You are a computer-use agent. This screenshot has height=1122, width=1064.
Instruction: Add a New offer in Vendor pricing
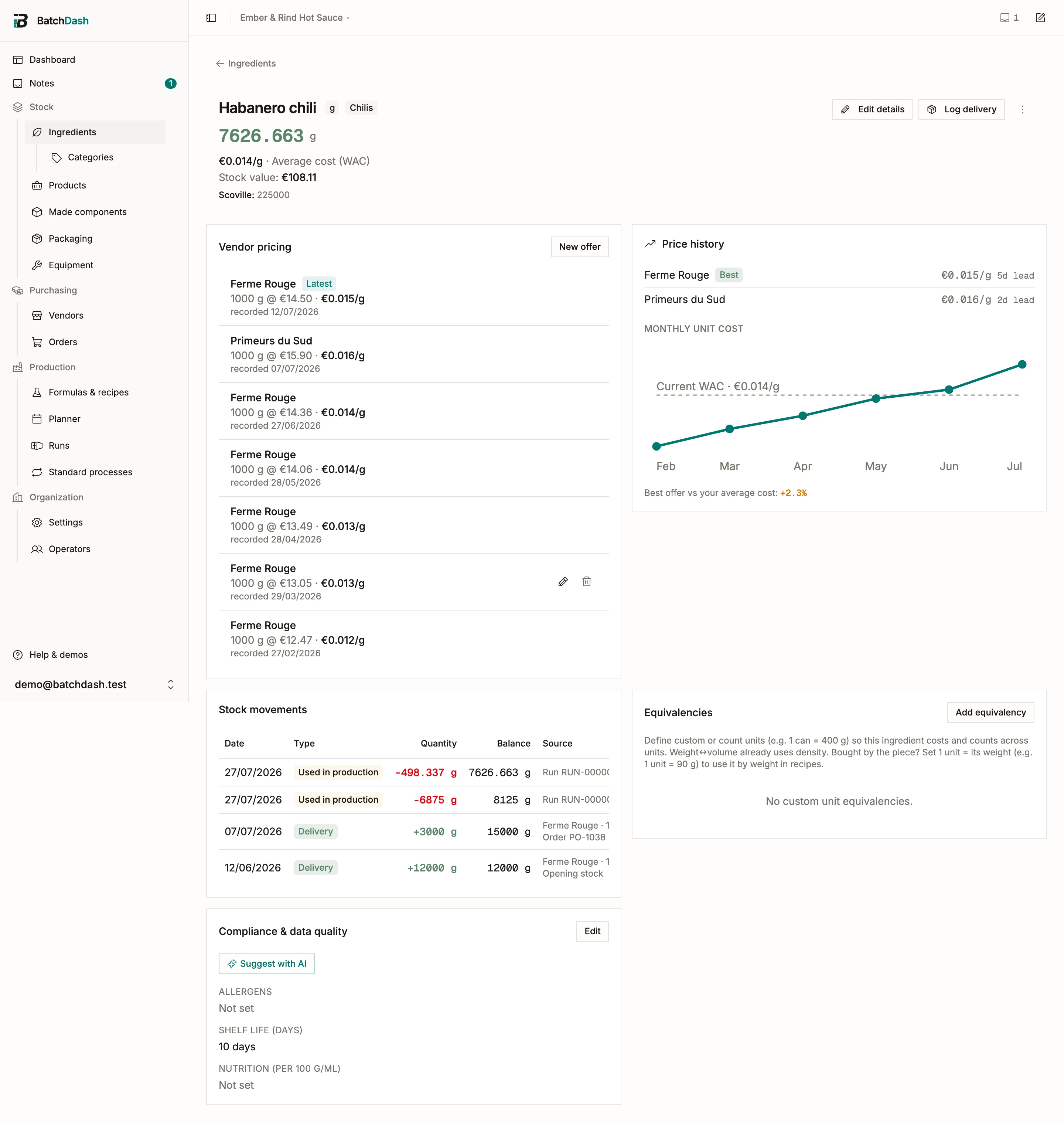pyautogui.click(x=580, y=247)
